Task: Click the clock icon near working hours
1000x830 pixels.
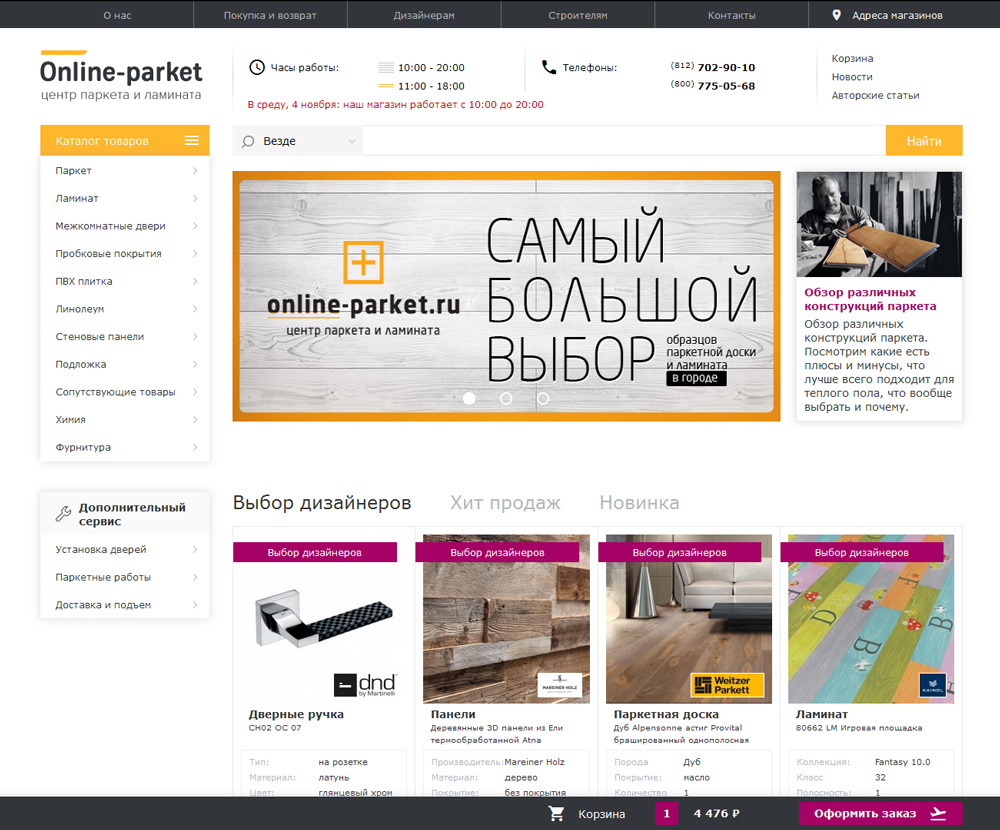Action: tap(257, 68)
